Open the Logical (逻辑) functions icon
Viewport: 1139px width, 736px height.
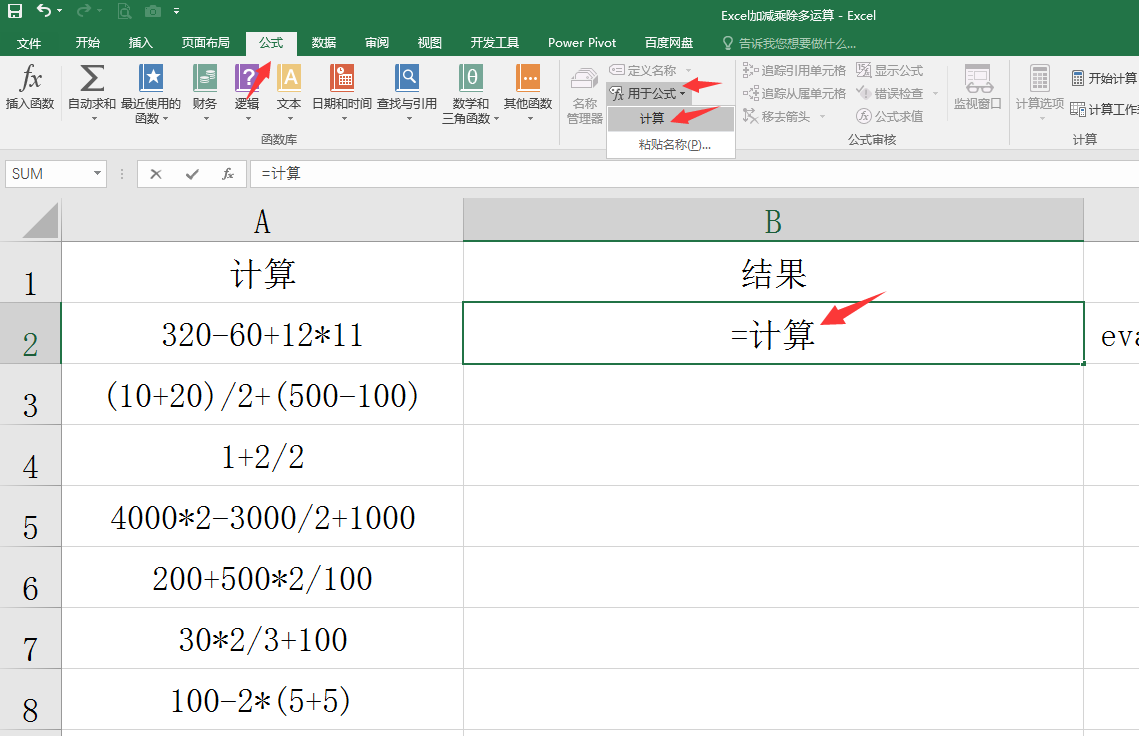point(246,79)
